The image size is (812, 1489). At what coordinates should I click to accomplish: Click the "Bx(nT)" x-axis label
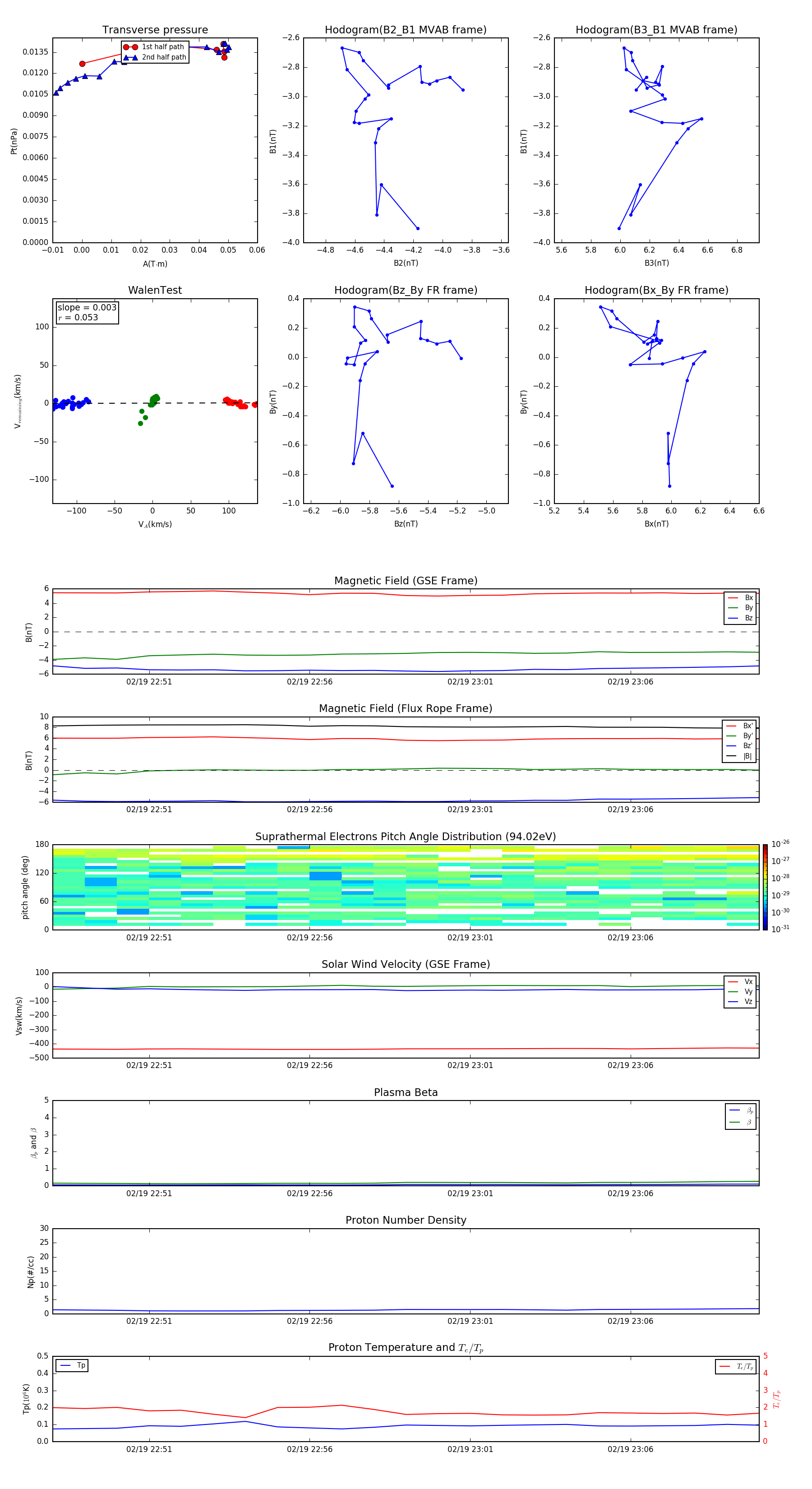pyautogui.click(x=656, y=524)
